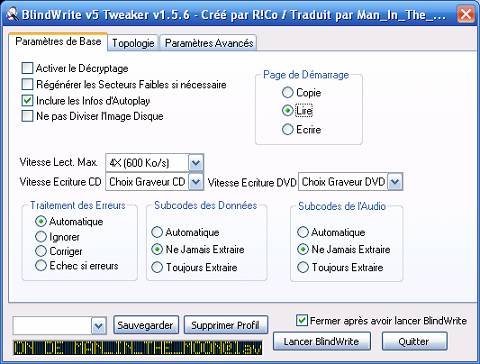This screenshot has height=364, width=480.
Task: Click Lancer BlindWrite button
Action: pyautogui.click(x=321, y=341)
